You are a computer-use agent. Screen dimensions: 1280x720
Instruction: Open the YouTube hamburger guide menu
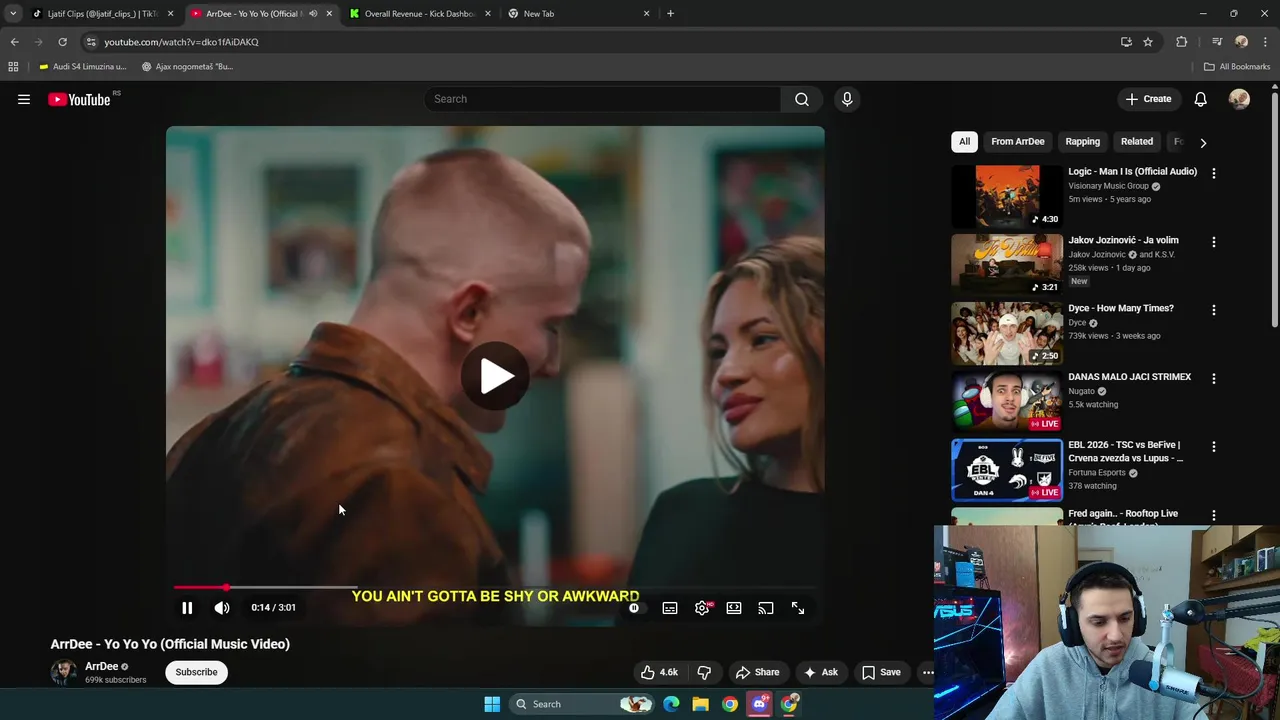pyautogui.click(x=24, y=99)
